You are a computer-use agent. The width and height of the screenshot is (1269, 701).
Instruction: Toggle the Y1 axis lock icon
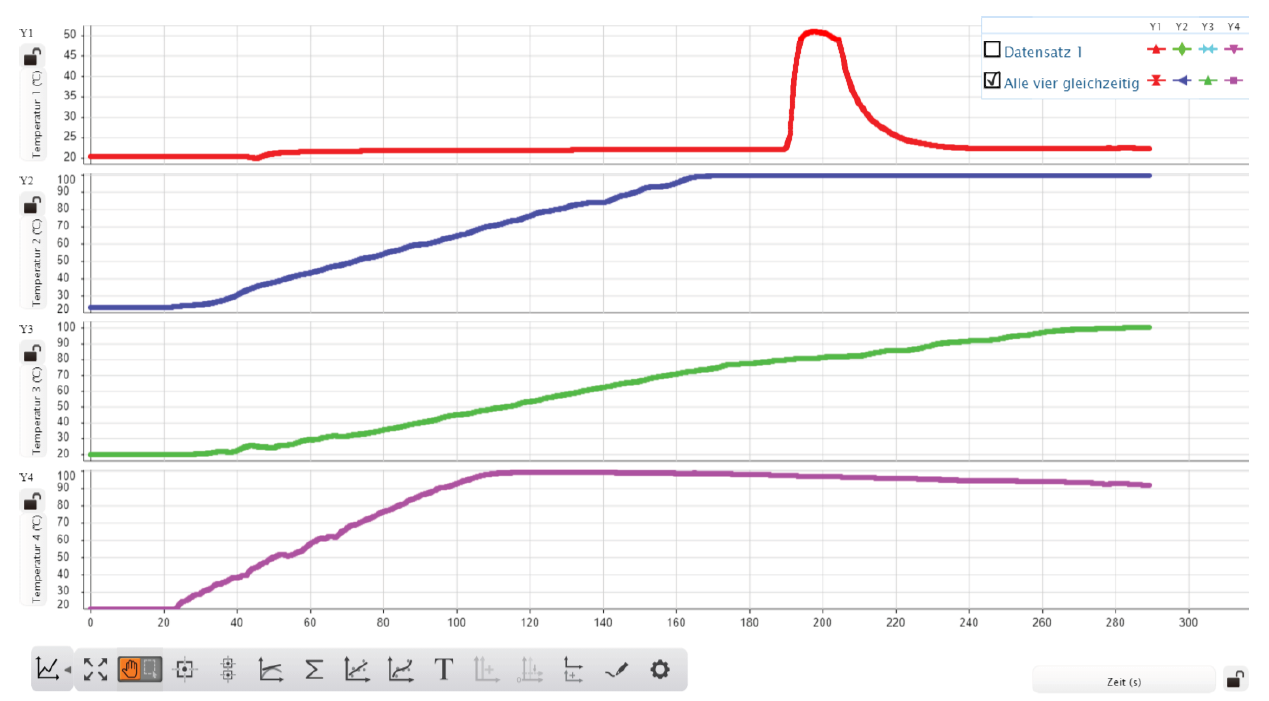pos(32,56)
